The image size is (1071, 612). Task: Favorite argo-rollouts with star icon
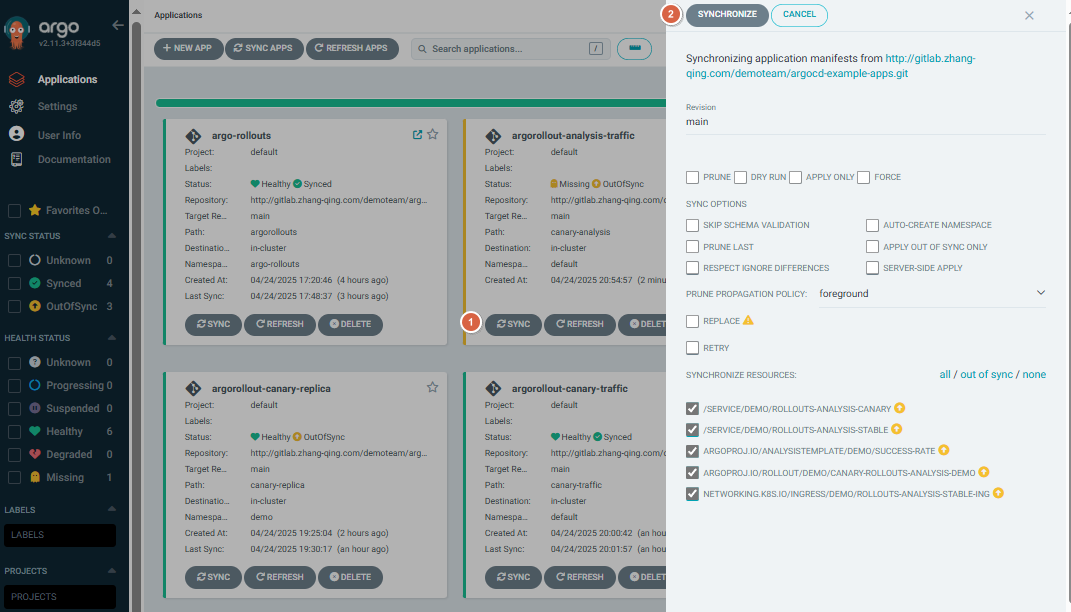click(432, 135)
